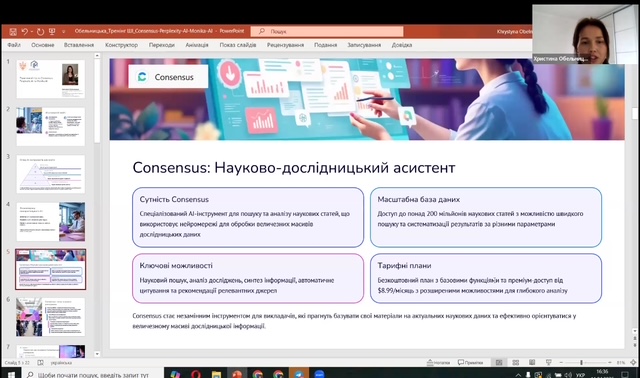
Task: Start slideshow from beginning via quick access icon
Action: (52, 31)
